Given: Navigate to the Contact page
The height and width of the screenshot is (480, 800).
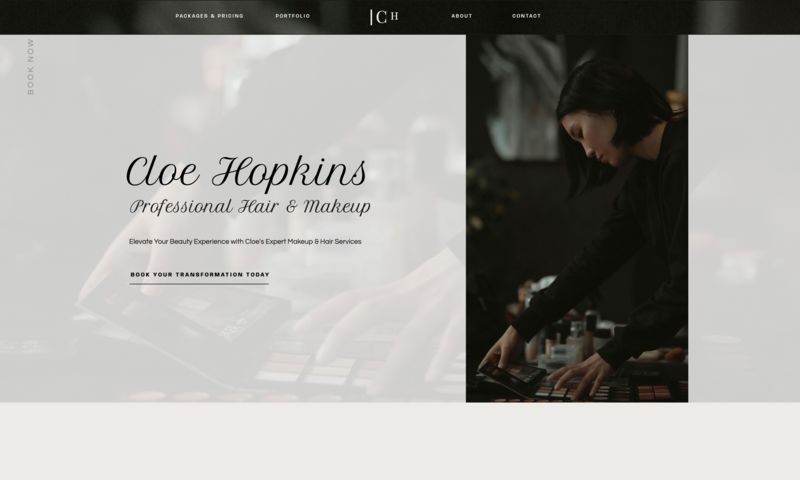Looking at the screenshot, I should tap(527, 16).
